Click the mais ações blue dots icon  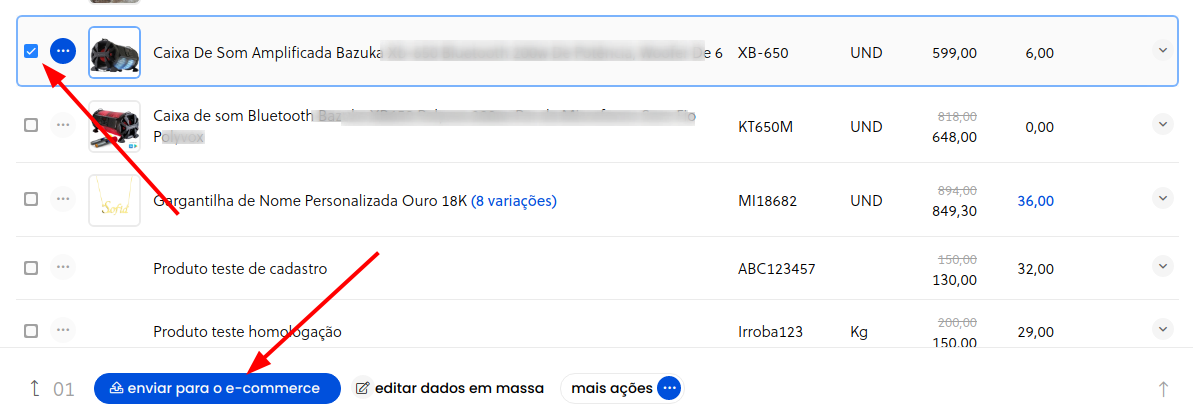click(668, 388)
